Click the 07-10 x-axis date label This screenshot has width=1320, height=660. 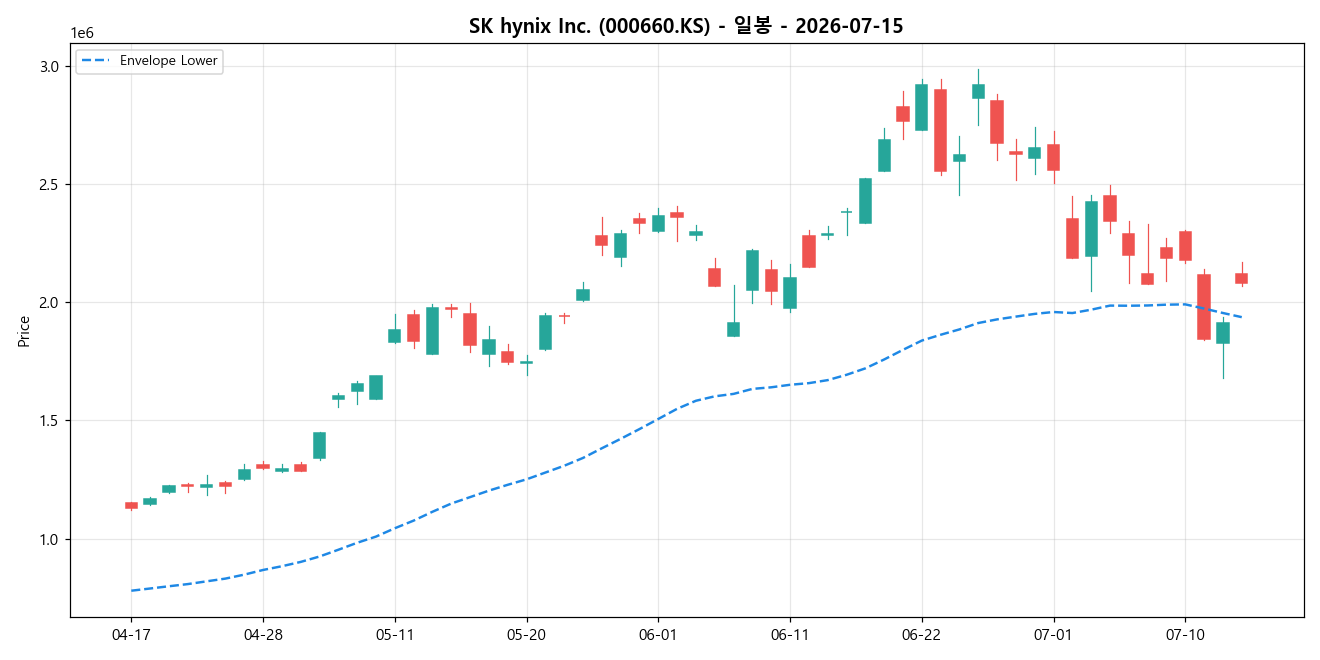(1185, 634)
